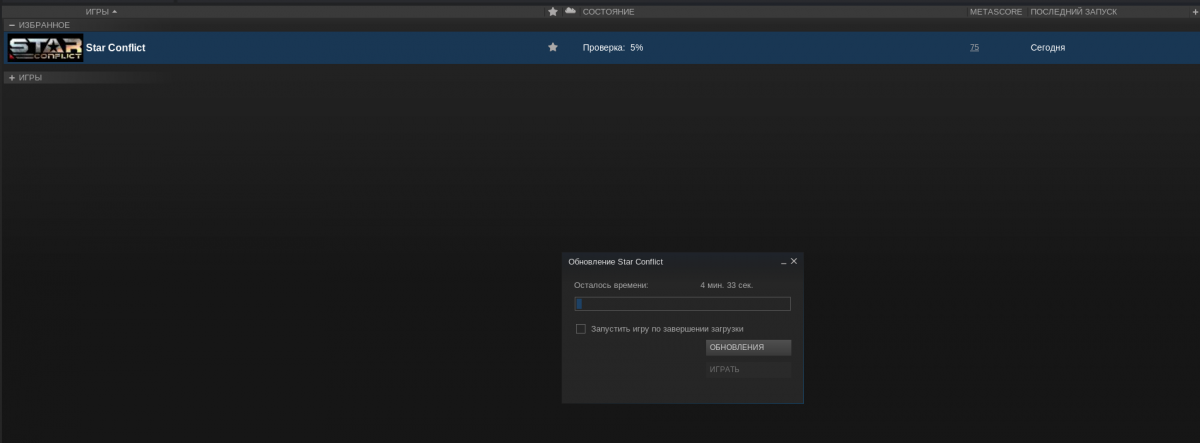Viewport: 1200px width, 443px height.
Task: Close the Обновление Star Conflict dialog
Action: 794,261
